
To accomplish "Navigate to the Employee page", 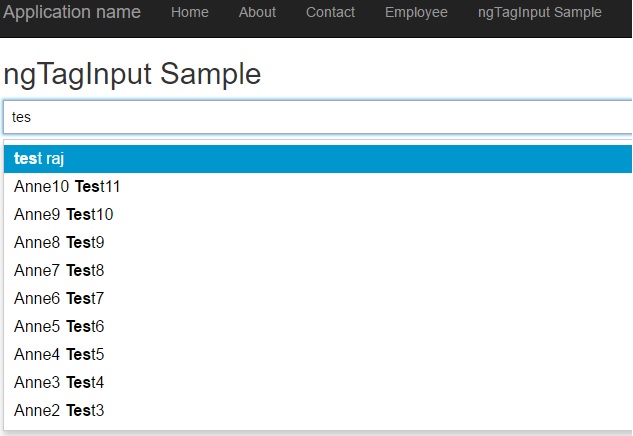I will click(416, 13).
